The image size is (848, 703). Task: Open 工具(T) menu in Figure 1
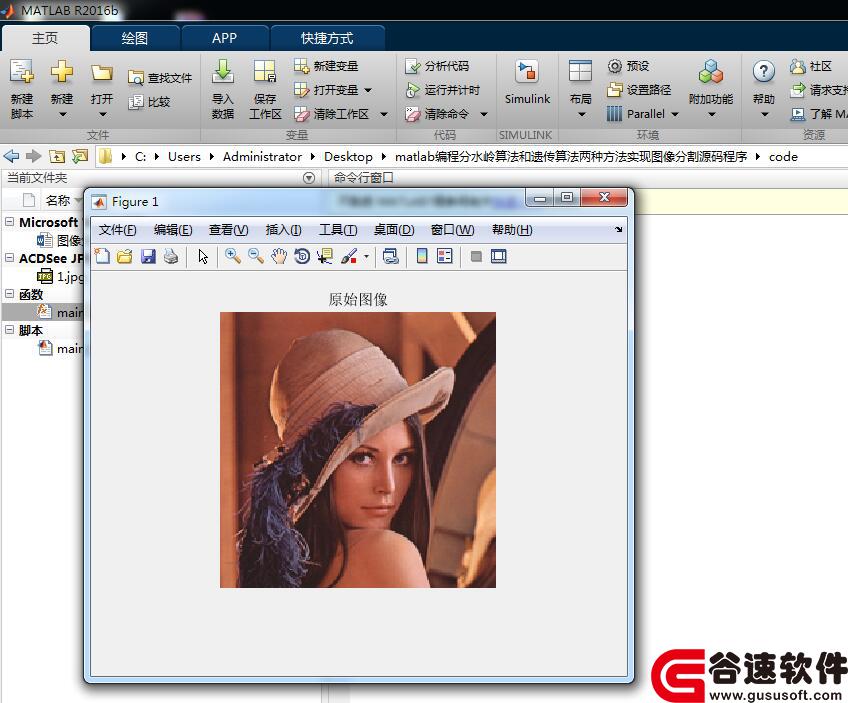[x=338, y=230]
